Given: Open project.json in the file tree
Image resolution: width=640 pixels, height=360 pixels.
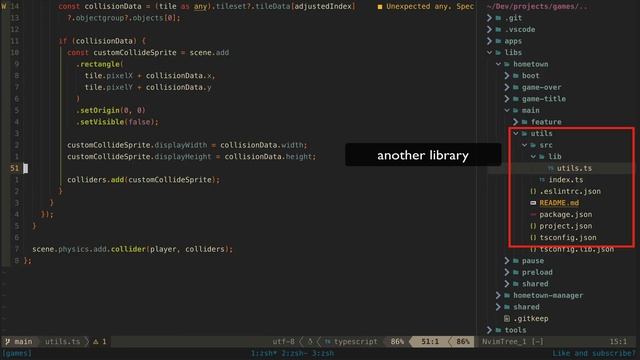Looking at the screenshot, I should [x=566, y=226].
